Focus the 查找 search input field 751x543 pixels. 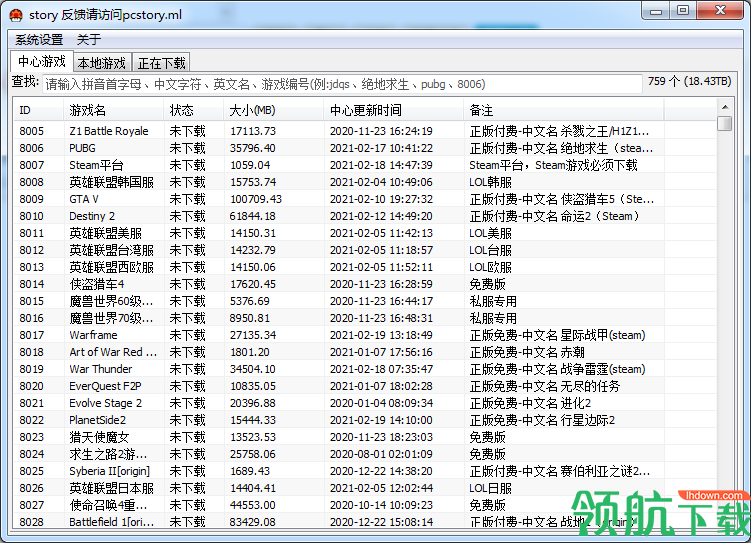pos(342,84)
